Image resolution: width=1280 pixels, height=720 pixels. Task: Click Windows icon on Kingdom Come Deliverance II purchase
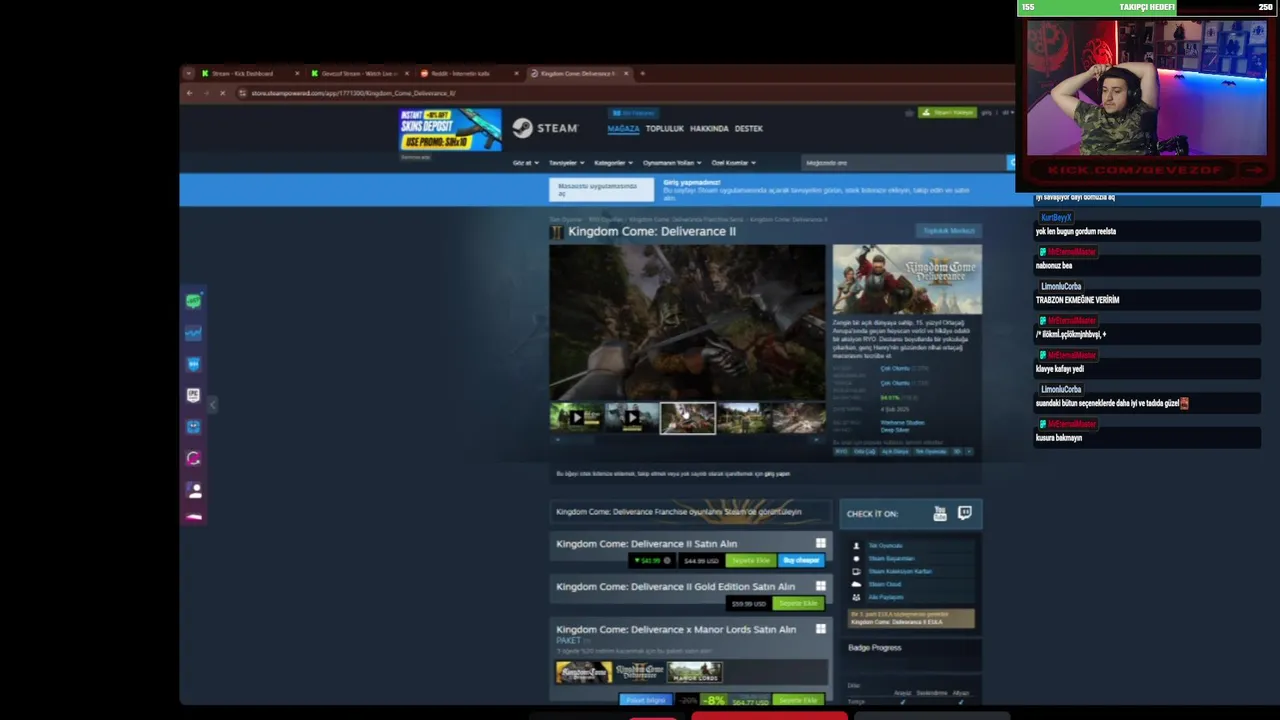(x=820, y=543)
